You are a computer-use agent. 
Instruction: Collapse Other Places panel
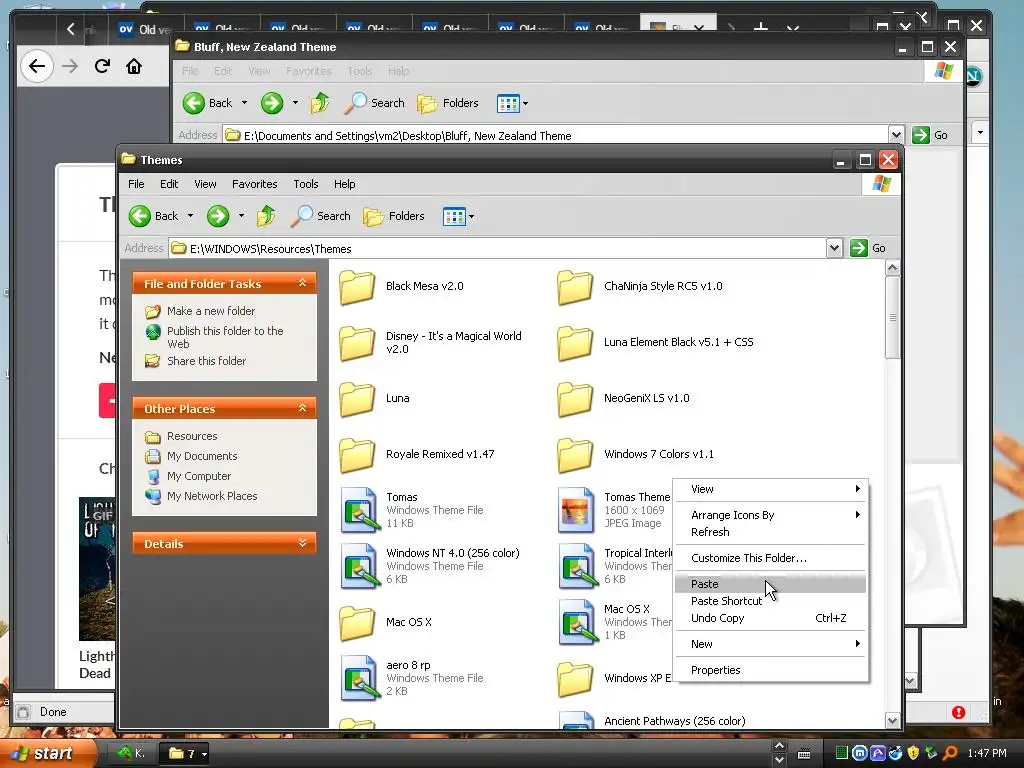302,408
